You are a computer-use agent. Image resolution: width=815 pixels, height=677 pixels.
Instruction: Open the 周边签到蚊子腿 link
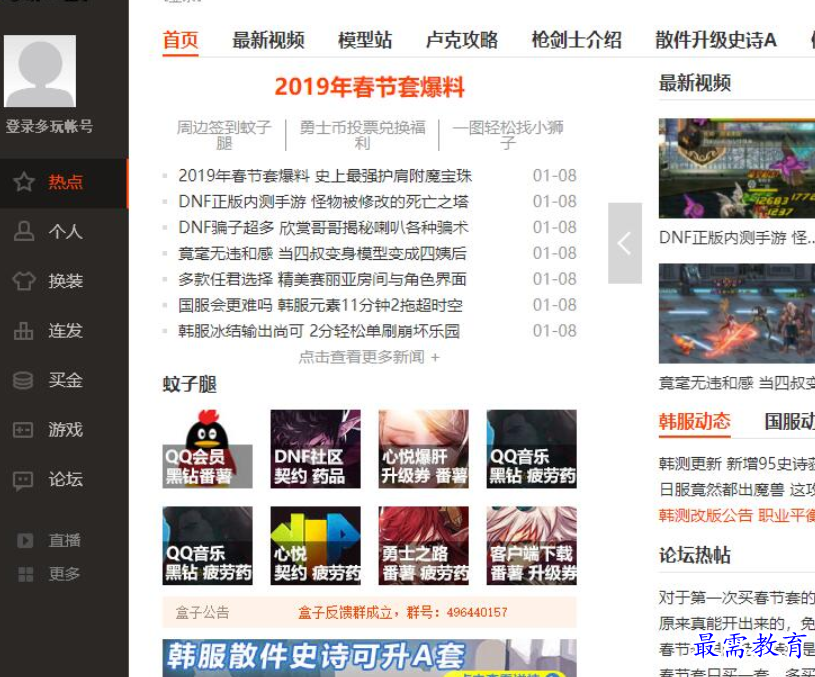(224, 135)
